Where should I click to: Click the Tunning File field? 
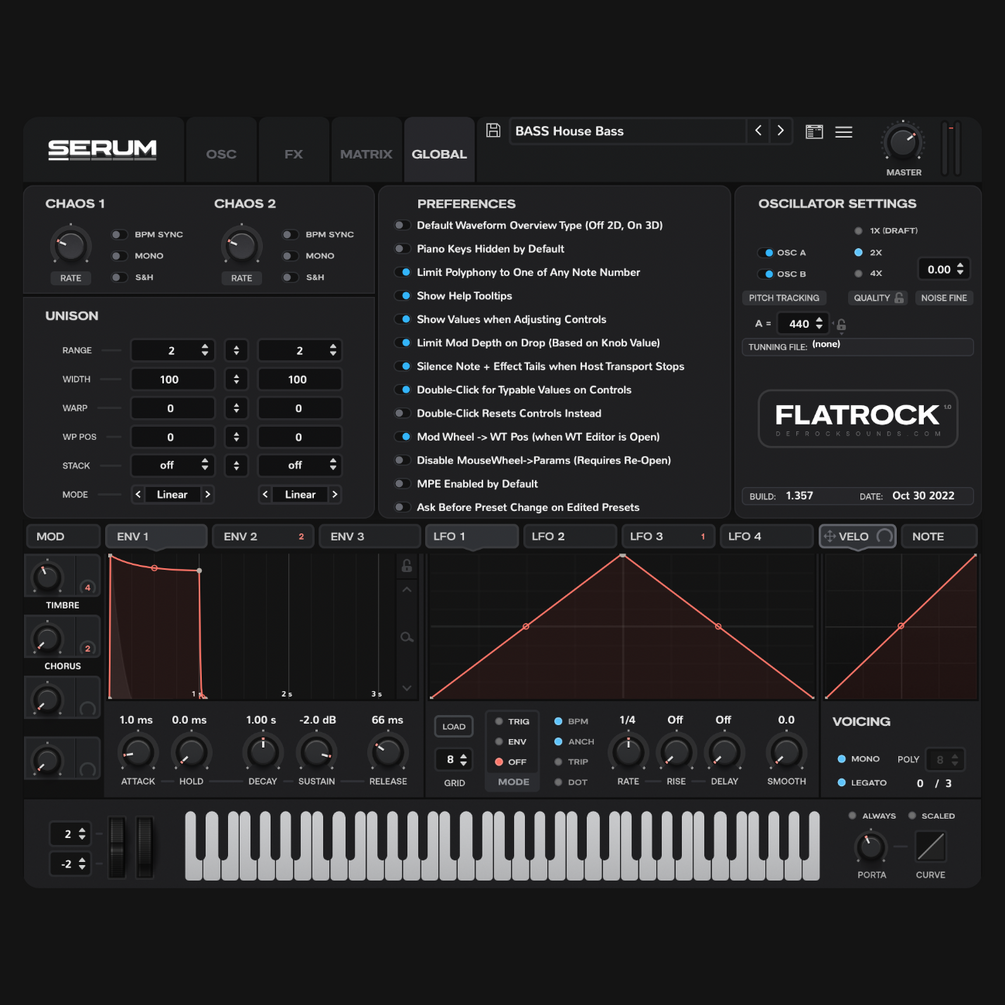(858, 347)
